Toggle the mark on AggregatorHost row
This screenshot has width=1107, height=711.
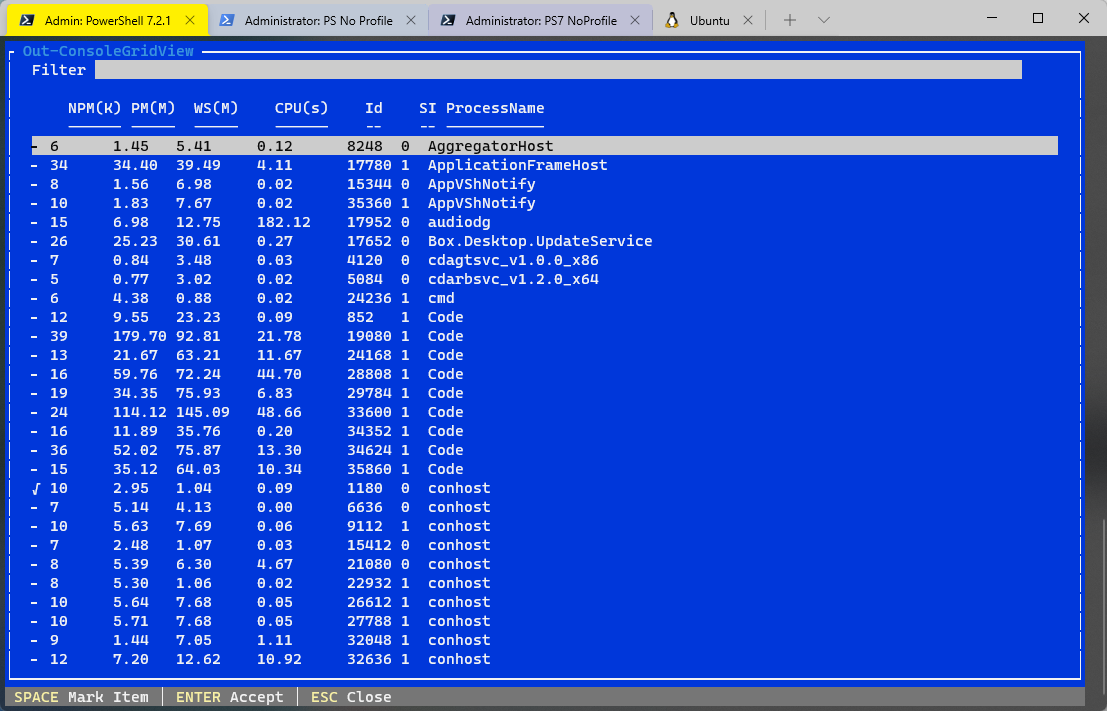(x=36, y=146)
